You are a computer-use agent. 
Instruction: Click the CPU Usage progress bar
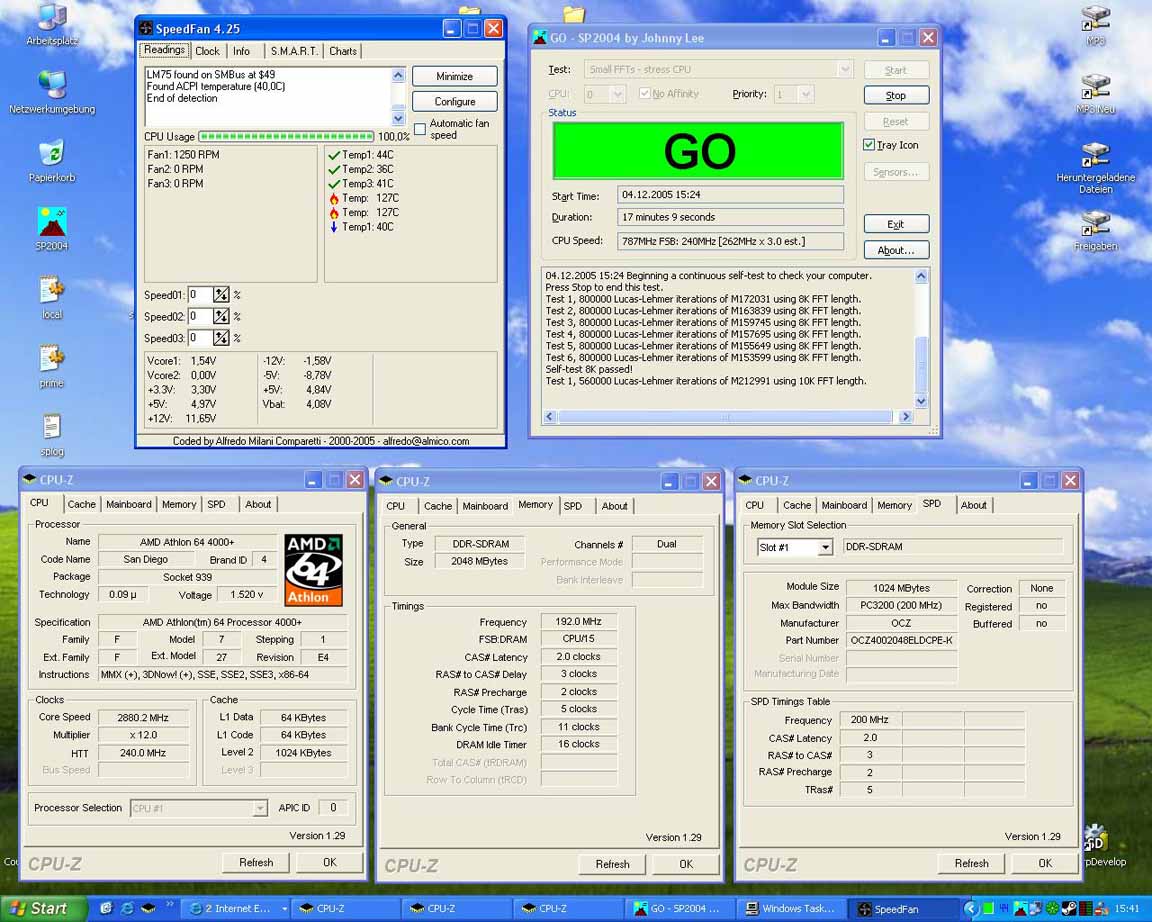(x=286, y=137)
